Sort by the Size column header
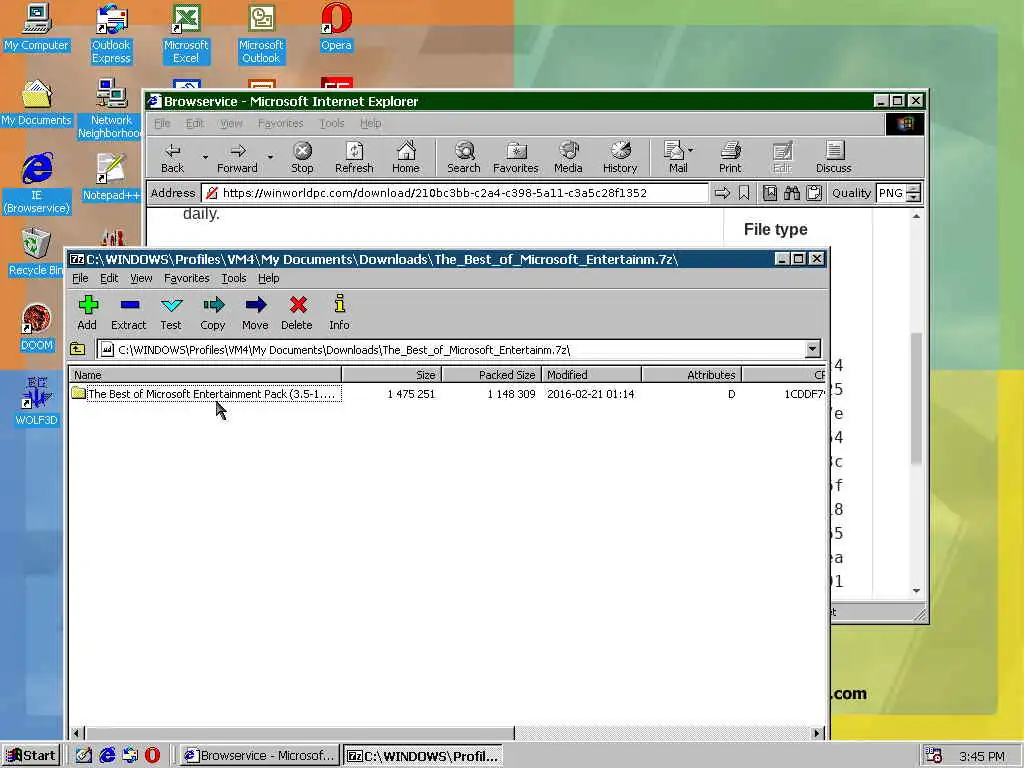The height and width of the screenshot is (768, 1024). 392,375
